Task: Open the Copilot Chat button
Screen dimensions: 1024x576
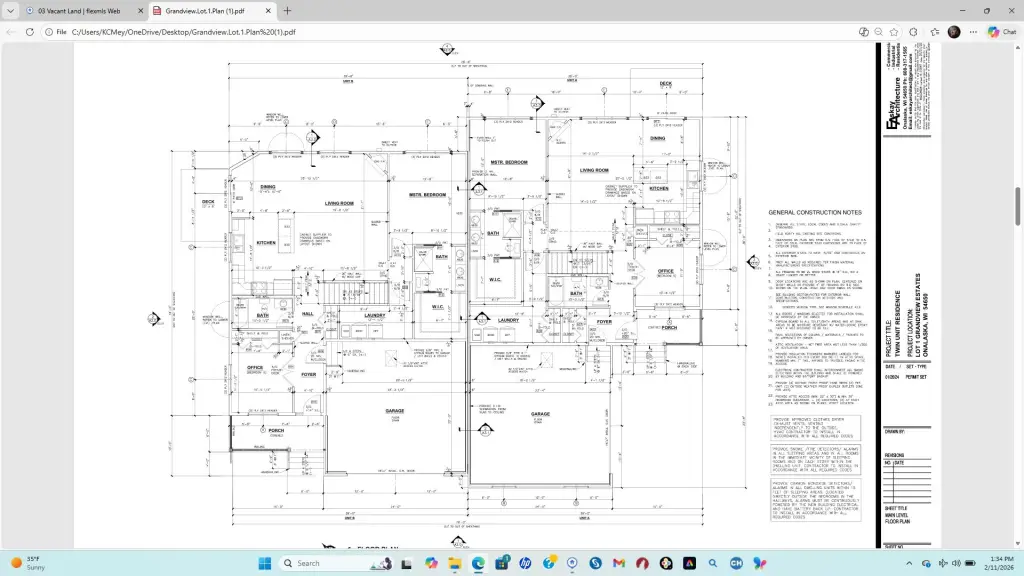Action: coord(1001,32)
